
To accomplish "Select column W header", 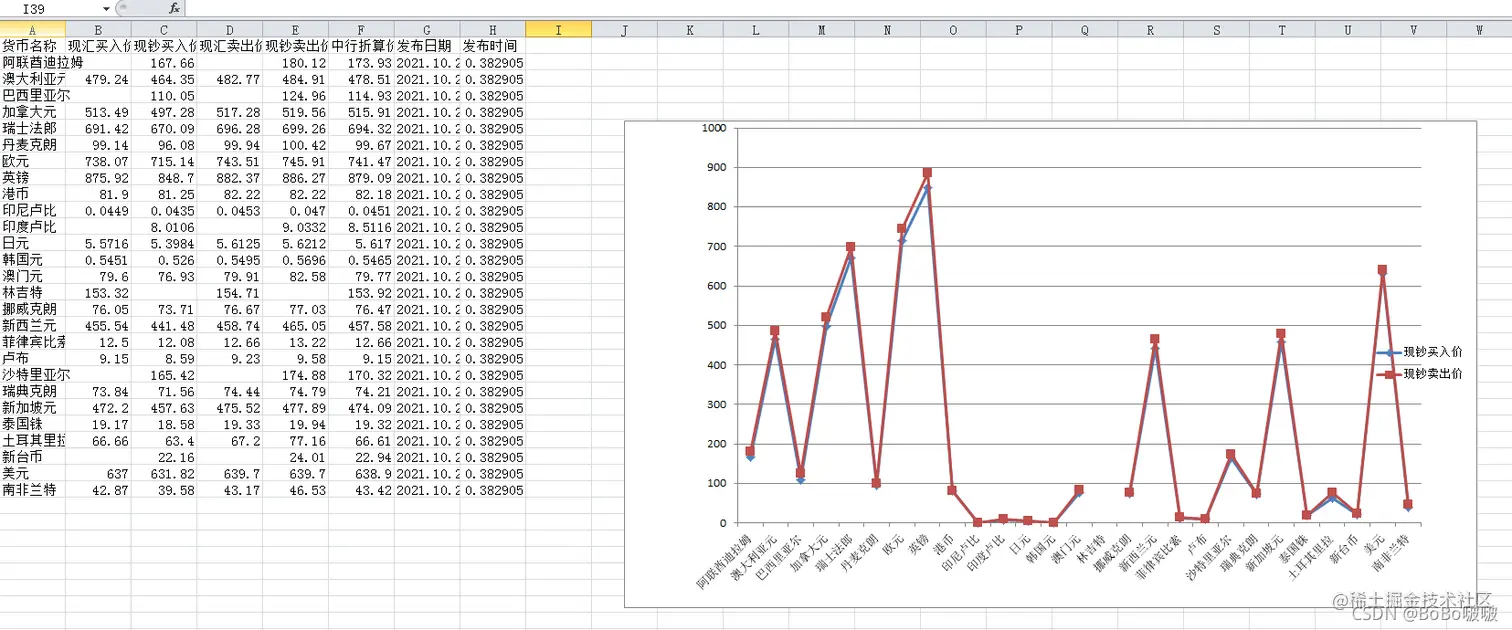I will 1479,30.
